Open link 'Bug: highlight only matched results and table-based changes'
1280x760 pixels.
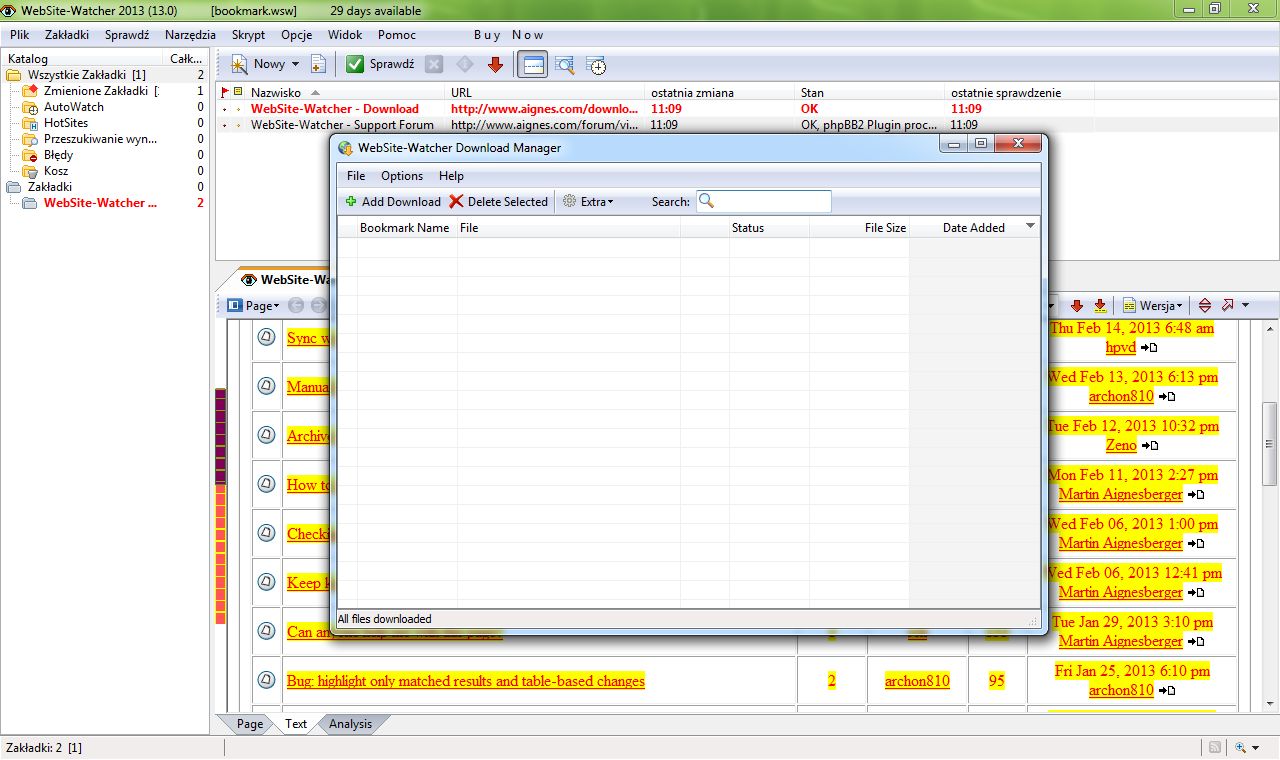[x=466, y=681]
